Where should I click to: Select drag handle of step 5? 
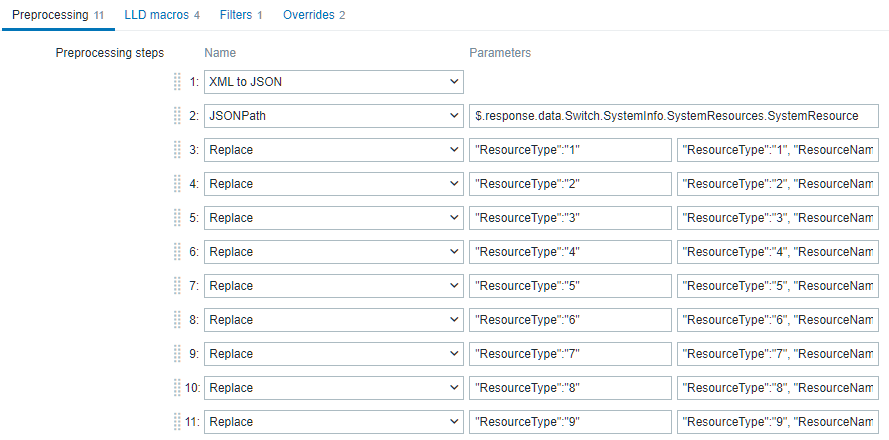coord(178,218)
